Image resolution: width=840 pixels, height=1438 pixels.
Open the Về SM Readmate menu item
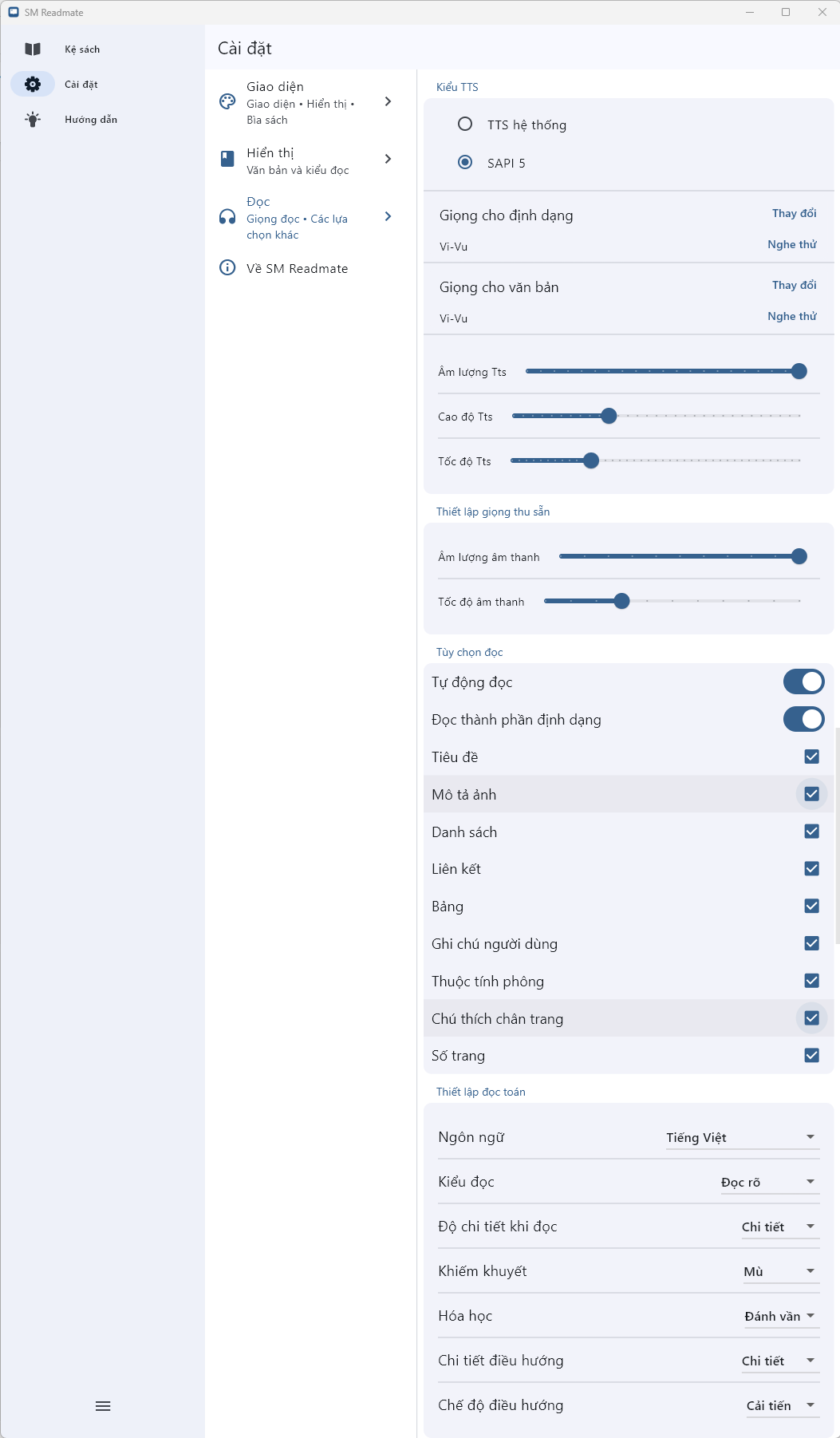click(x=297, y=268)
